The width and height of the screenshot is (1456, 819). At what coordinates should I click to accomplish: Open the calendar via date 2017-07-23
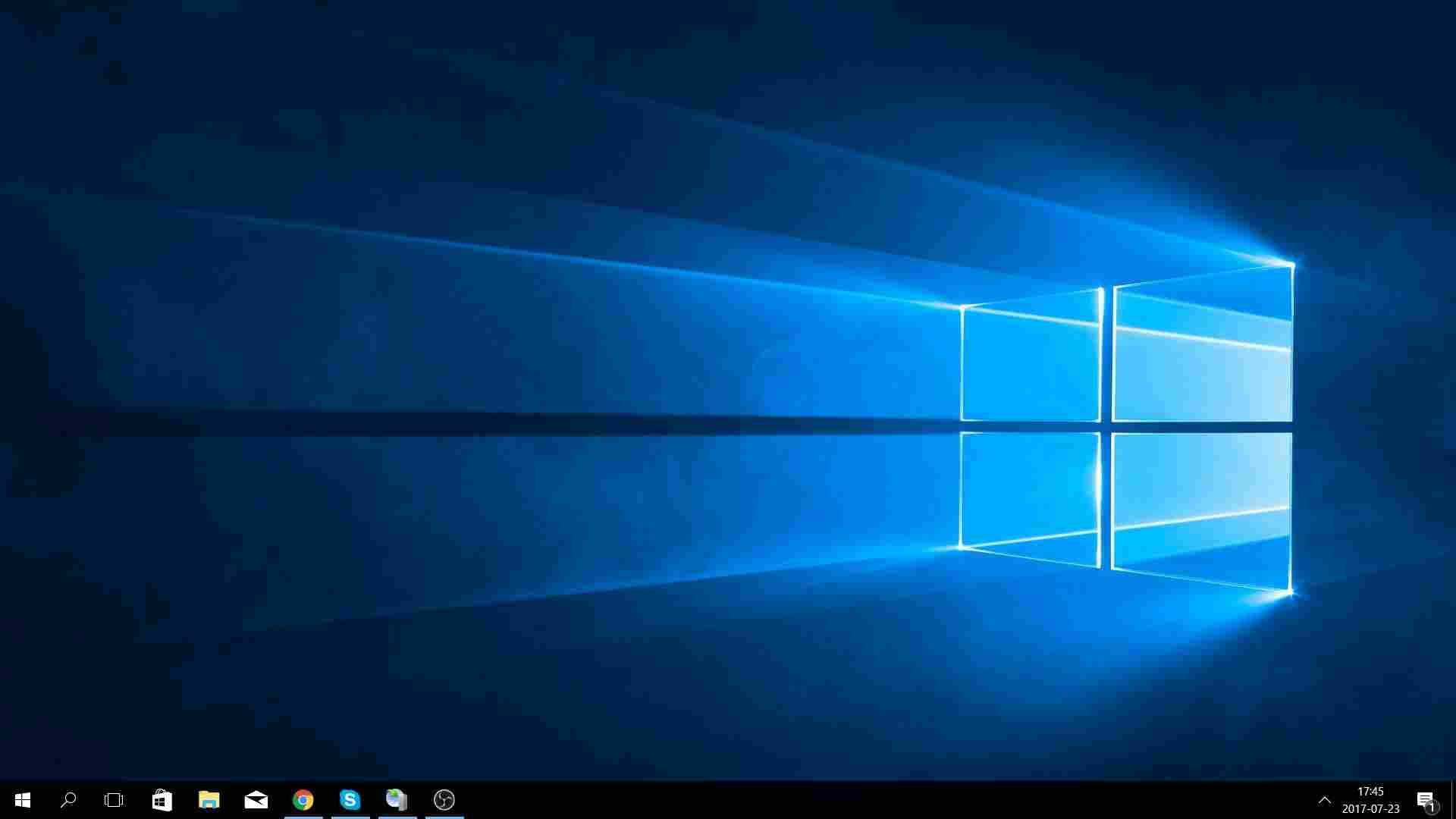(1370, 809)
